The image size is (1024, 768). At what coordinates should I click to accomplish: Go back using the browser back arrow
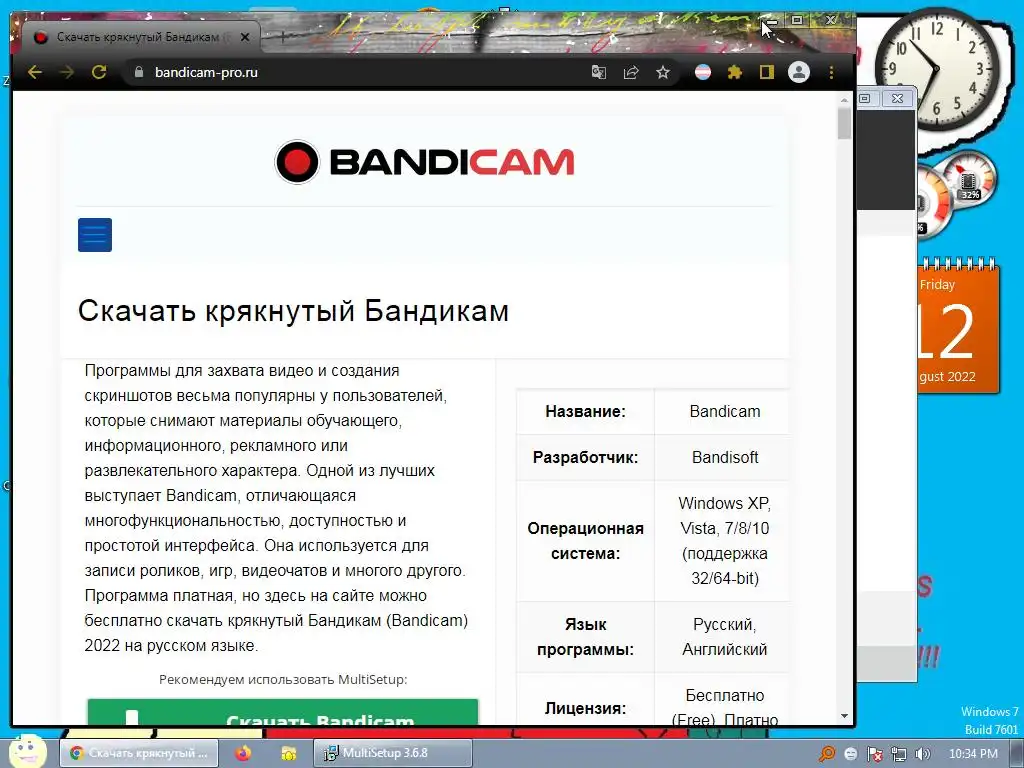click(35, 72)
